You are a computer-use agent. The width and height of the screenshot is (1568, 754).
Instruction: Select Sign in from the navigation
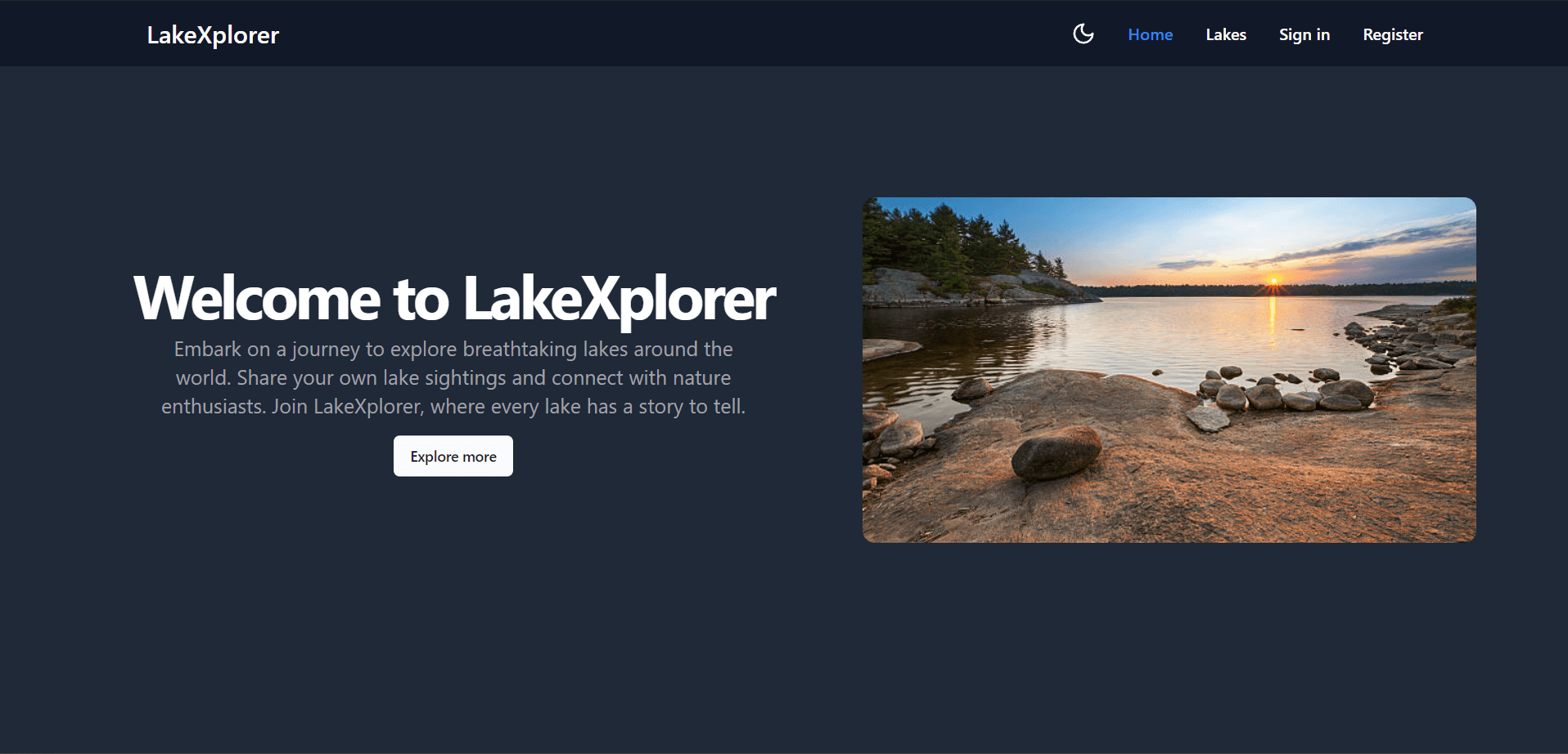pos(1304,34)
